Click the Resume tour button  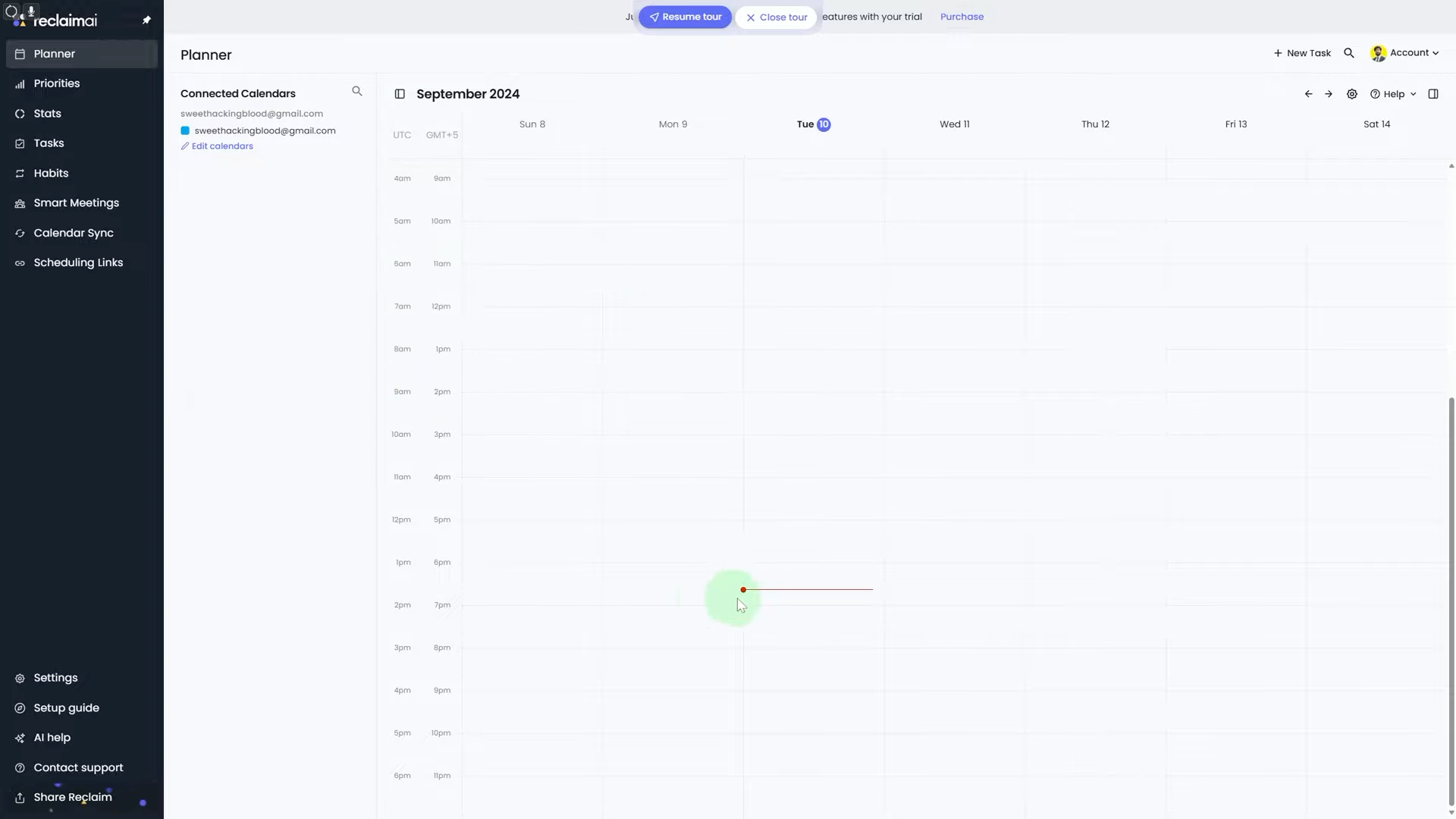tap(686, 17)
